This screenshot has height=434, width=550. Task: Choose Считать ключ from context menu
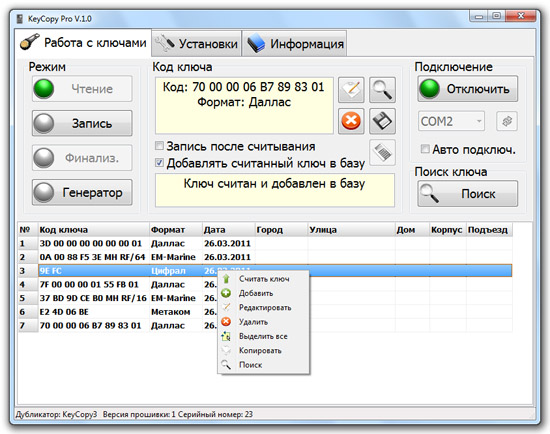(263, 279)
